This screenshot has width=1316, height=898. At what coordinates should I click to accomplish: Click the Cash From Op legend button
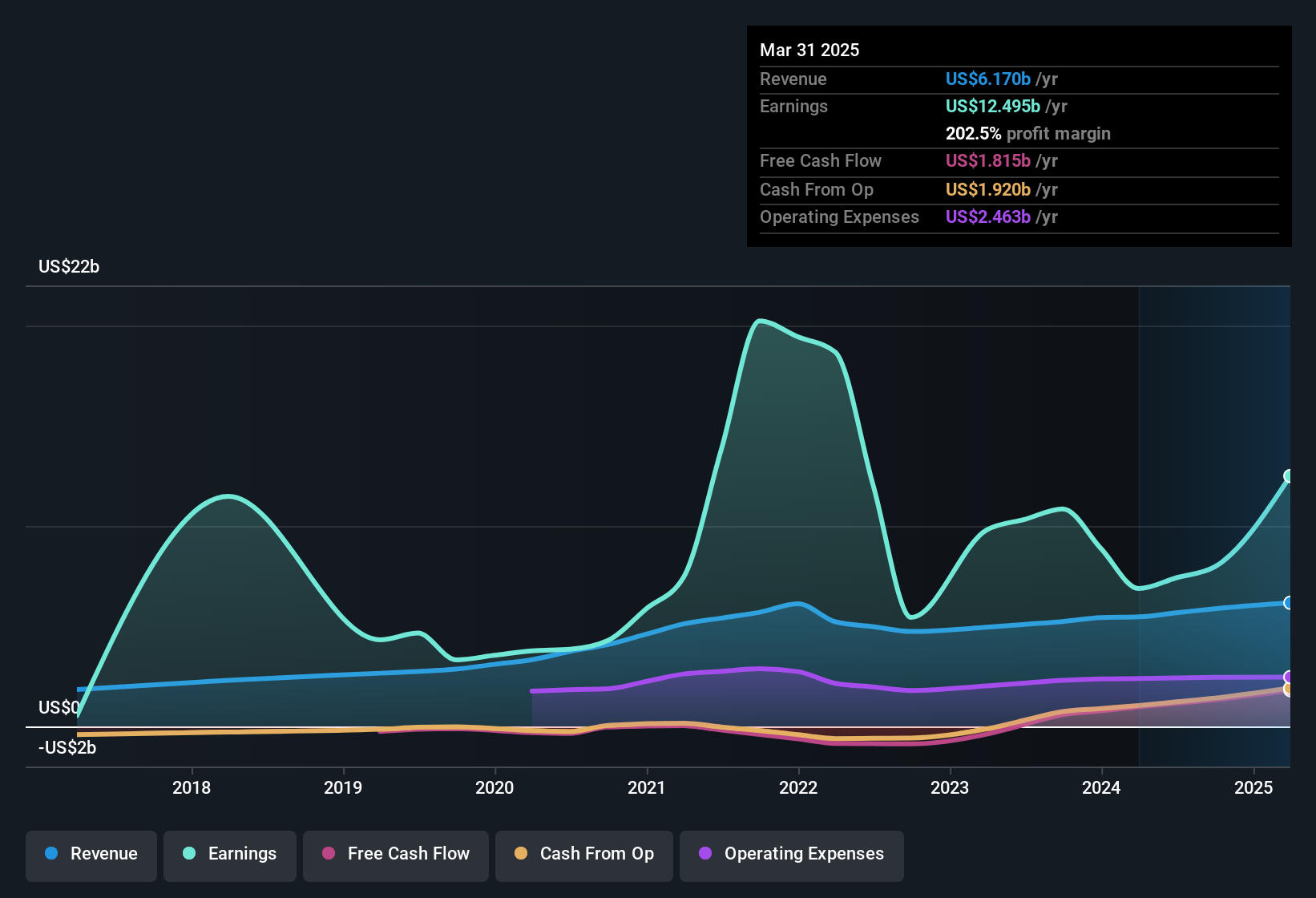click(x=584, y=854)
